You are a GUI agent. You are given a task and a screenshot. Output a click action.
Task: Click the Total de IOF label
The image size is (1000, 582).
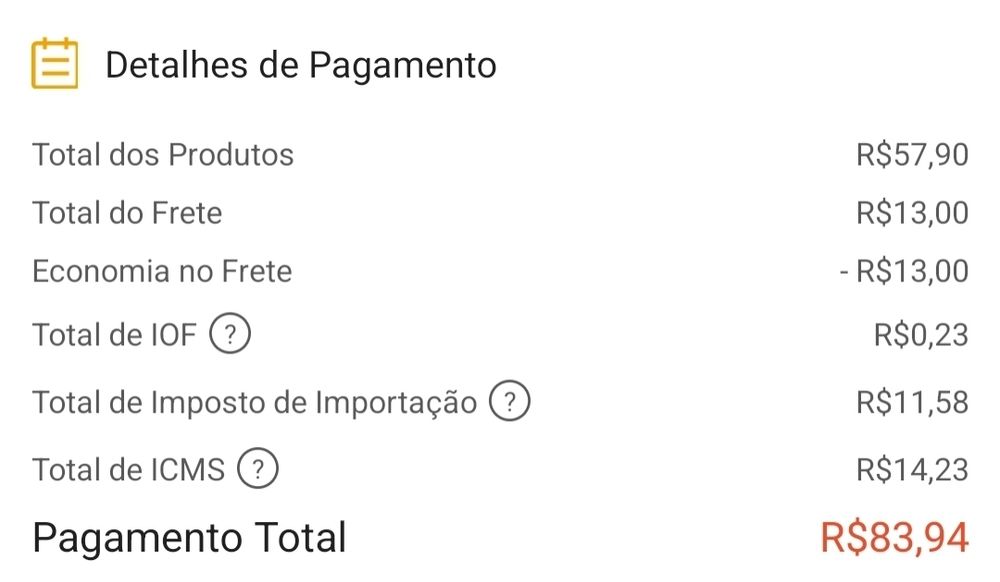pyautogui.click(x=115, y=334)
